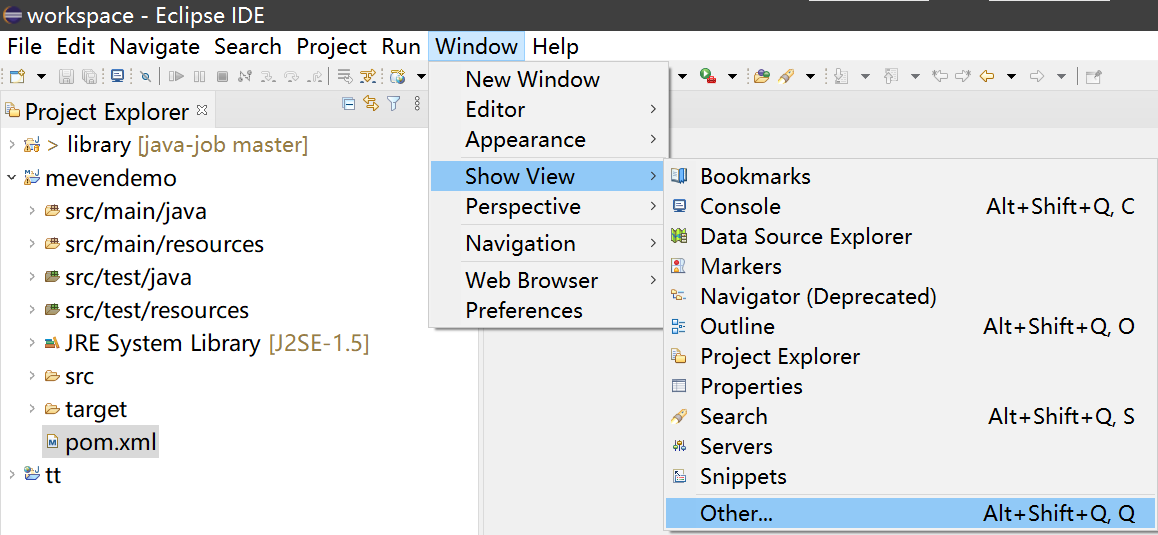Open the Help menu

tap(555, 47)
